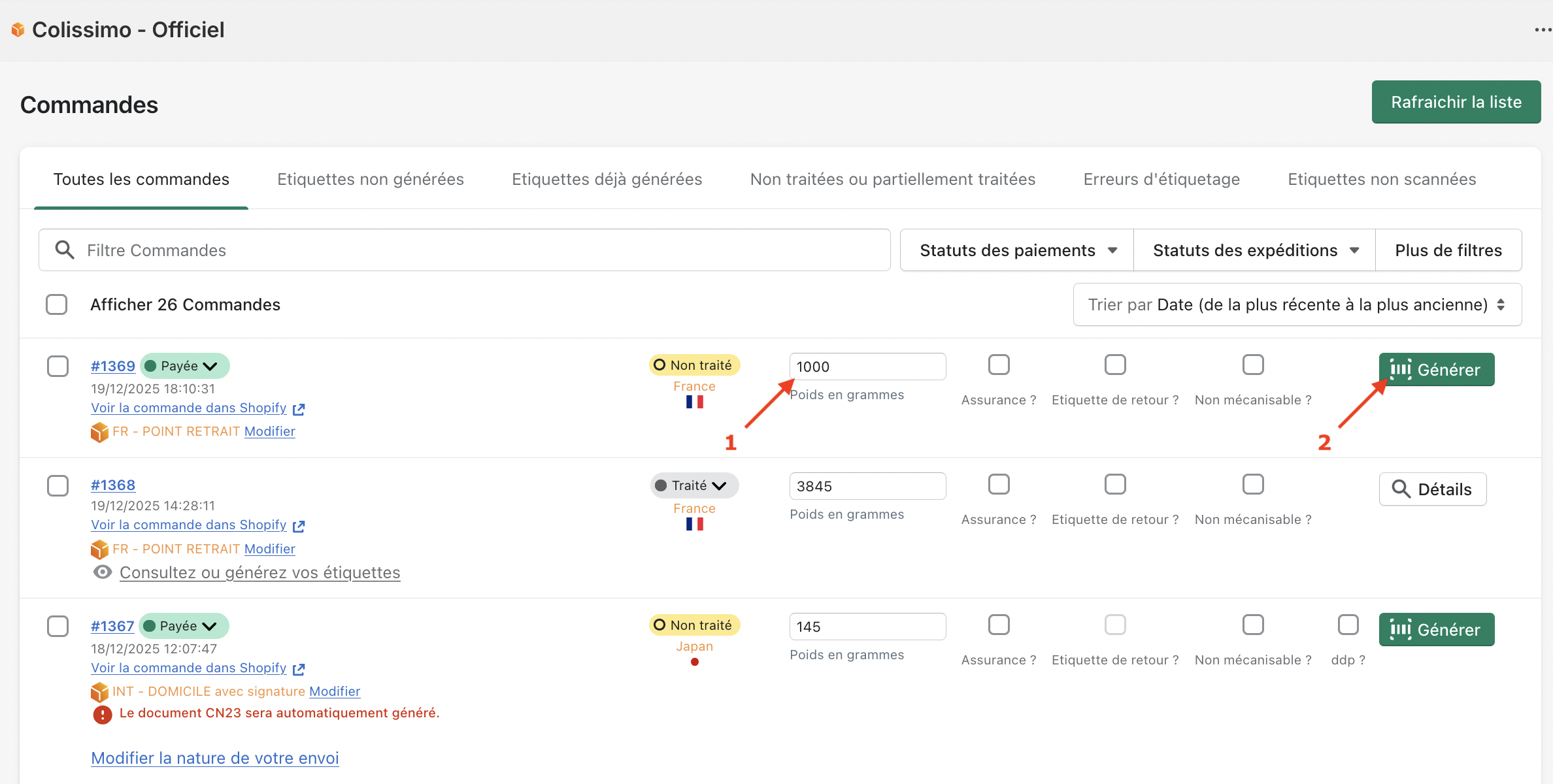
Task: Click external link icon for order #1369
Action: (x=299, y=409)
